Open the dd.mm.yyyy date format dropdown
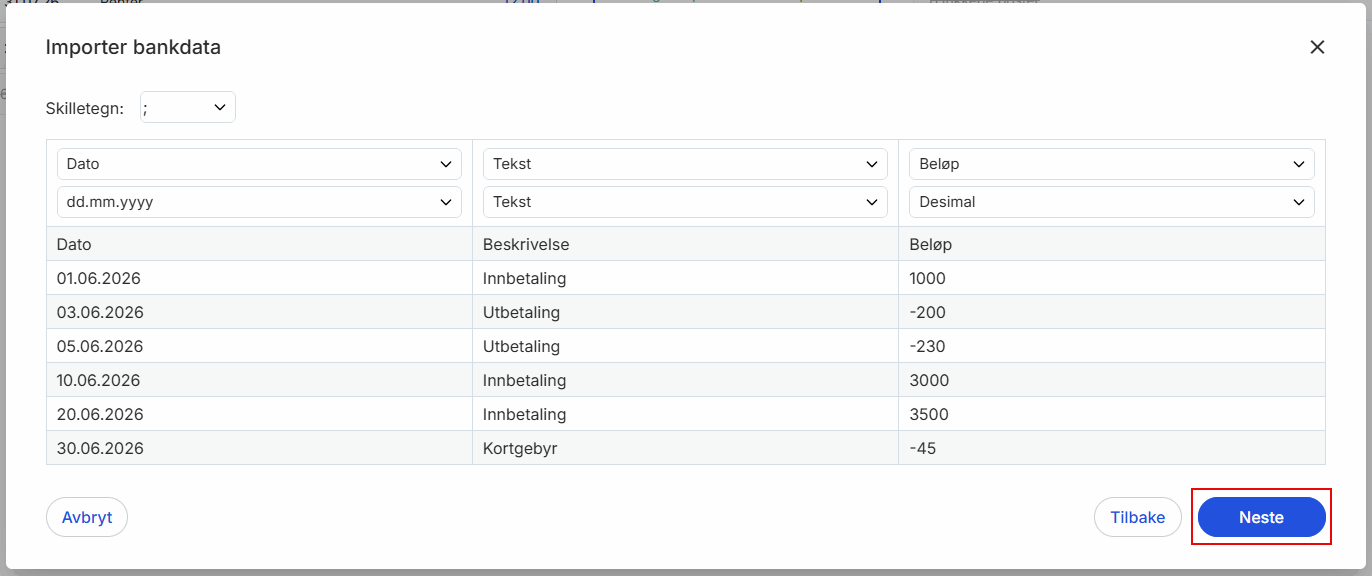This screenshot has width=1372, height=576. 259,202
